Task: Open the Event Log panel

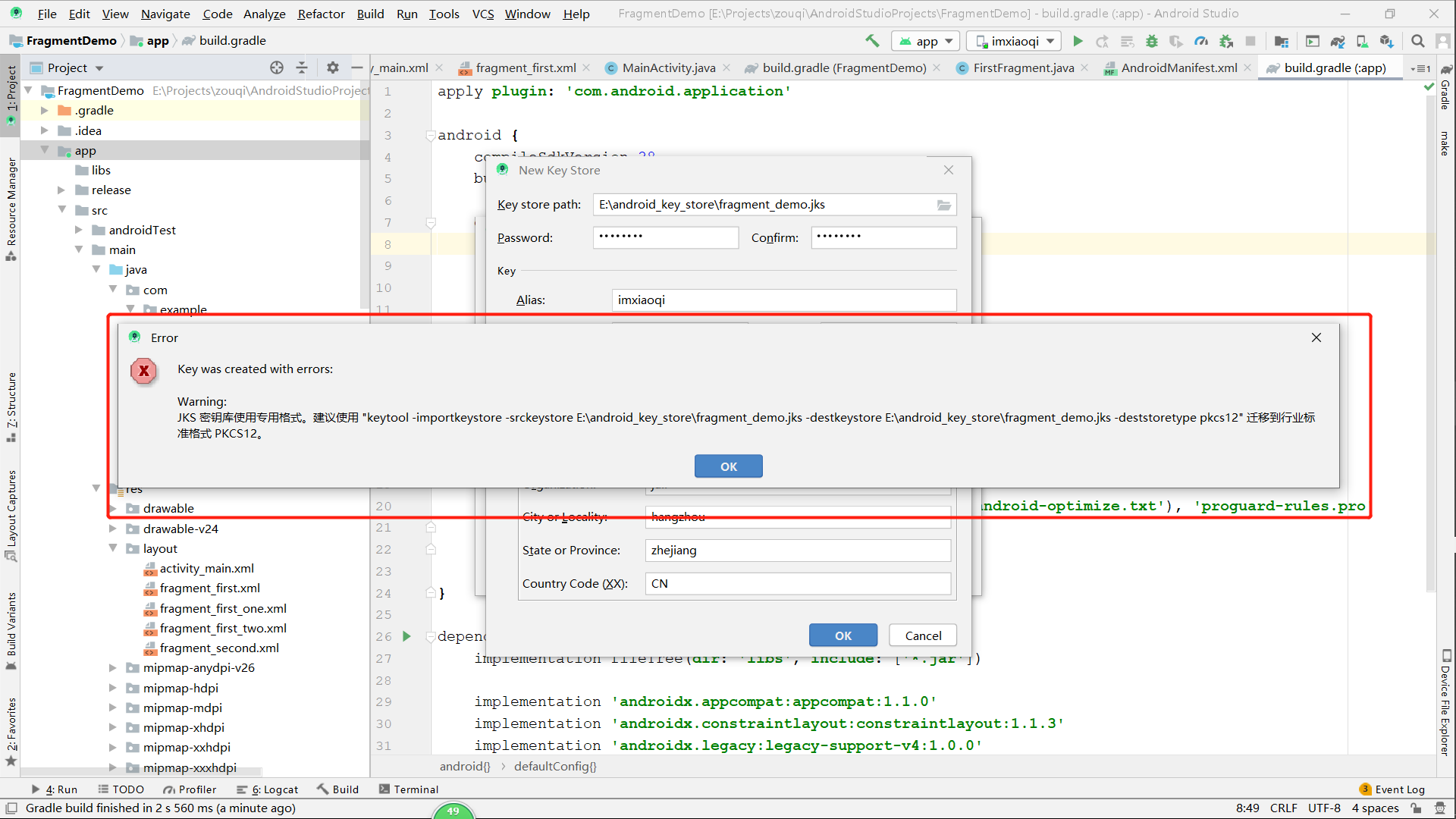Action: tap(1392, 789)
